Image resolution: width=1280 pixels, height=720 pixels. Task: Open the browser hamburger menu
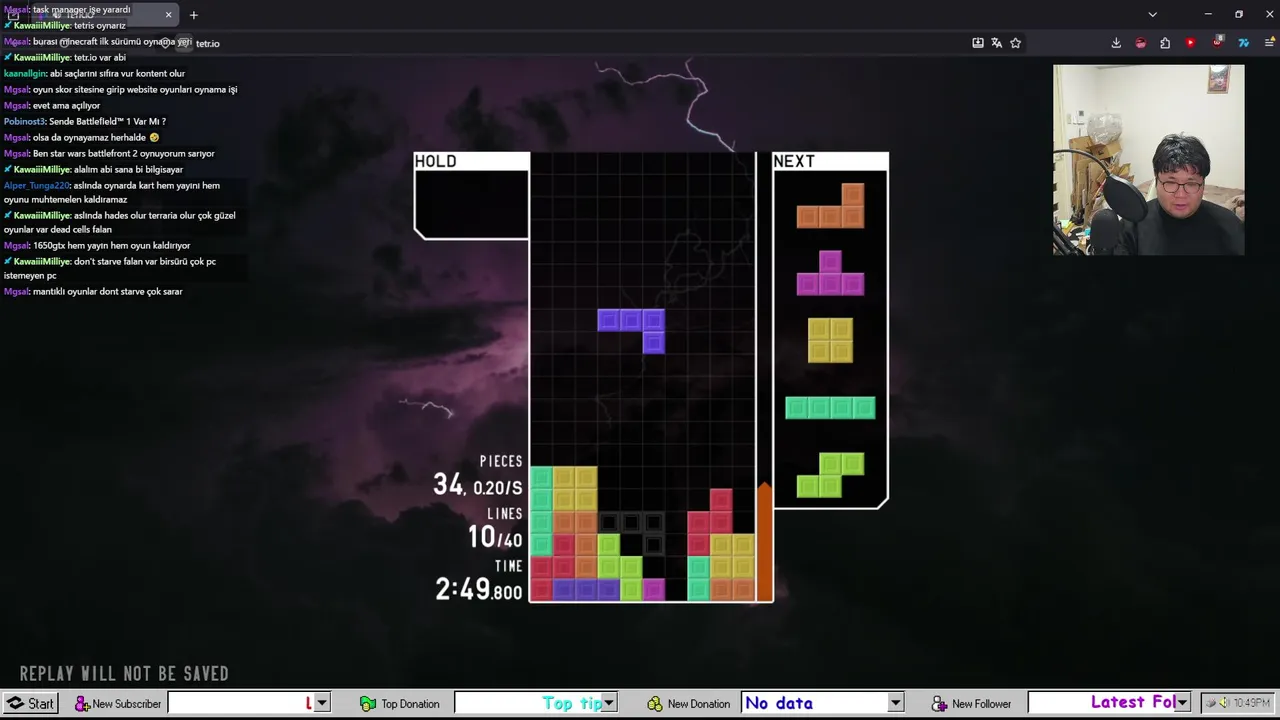(1270, 43)
